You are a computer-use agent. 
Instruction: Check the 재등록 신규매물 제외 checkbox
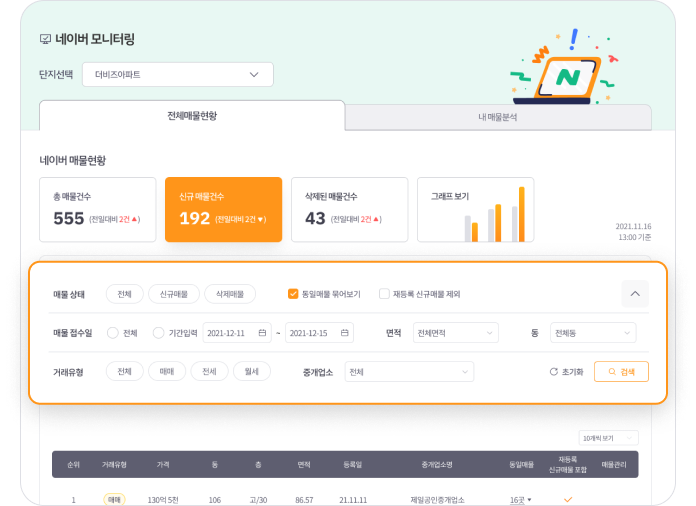(x=384, y=294)
